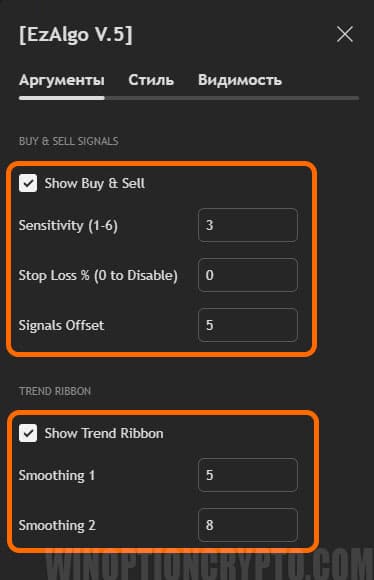The width and height of the screenshot is (374, 580).
Task: Click the Smoothing 1 label
Action: click(57, 475)
